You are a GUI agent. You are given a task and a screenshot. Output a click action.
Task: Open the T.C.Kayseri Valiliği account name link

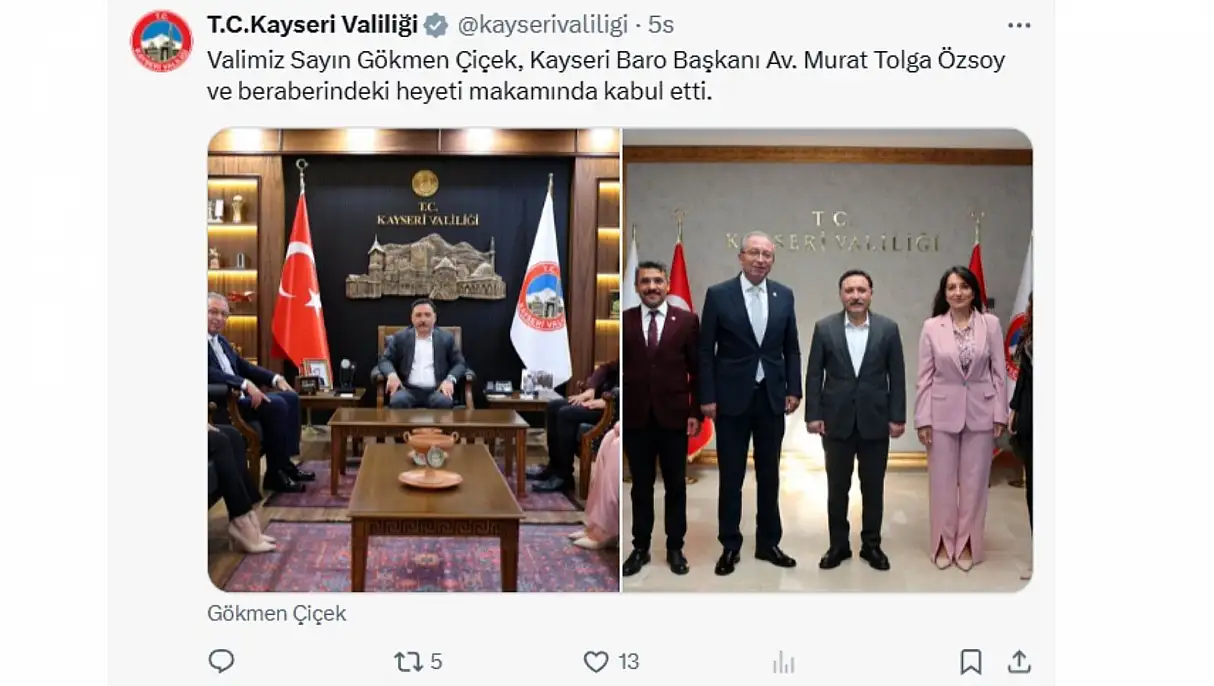pyautogui.click(x=313, y=24)
